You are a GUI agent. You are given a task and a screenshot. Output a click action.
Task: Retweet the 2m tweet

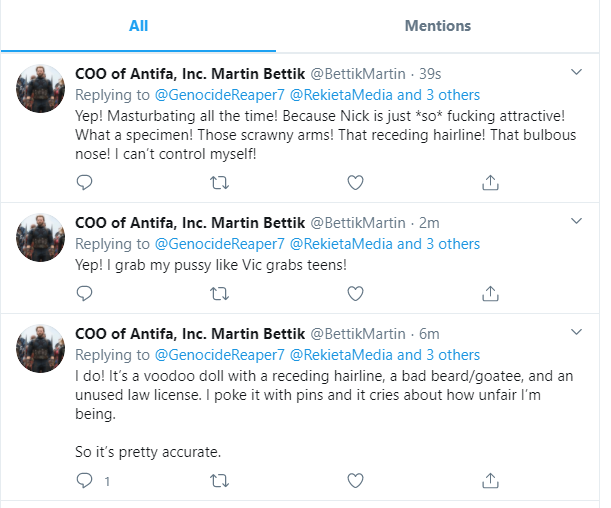pyautogui.click(x=219, y=293)
